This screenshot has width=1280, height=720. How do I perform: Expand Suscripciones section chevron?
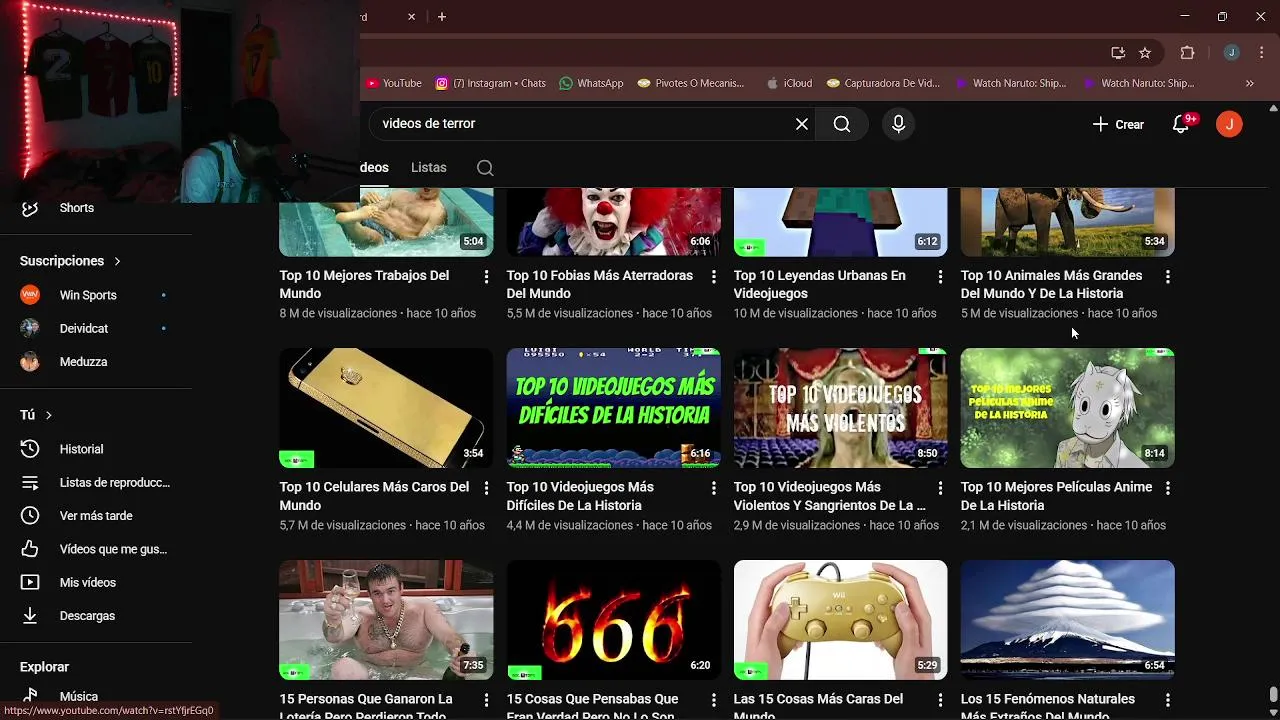(117, 261)
